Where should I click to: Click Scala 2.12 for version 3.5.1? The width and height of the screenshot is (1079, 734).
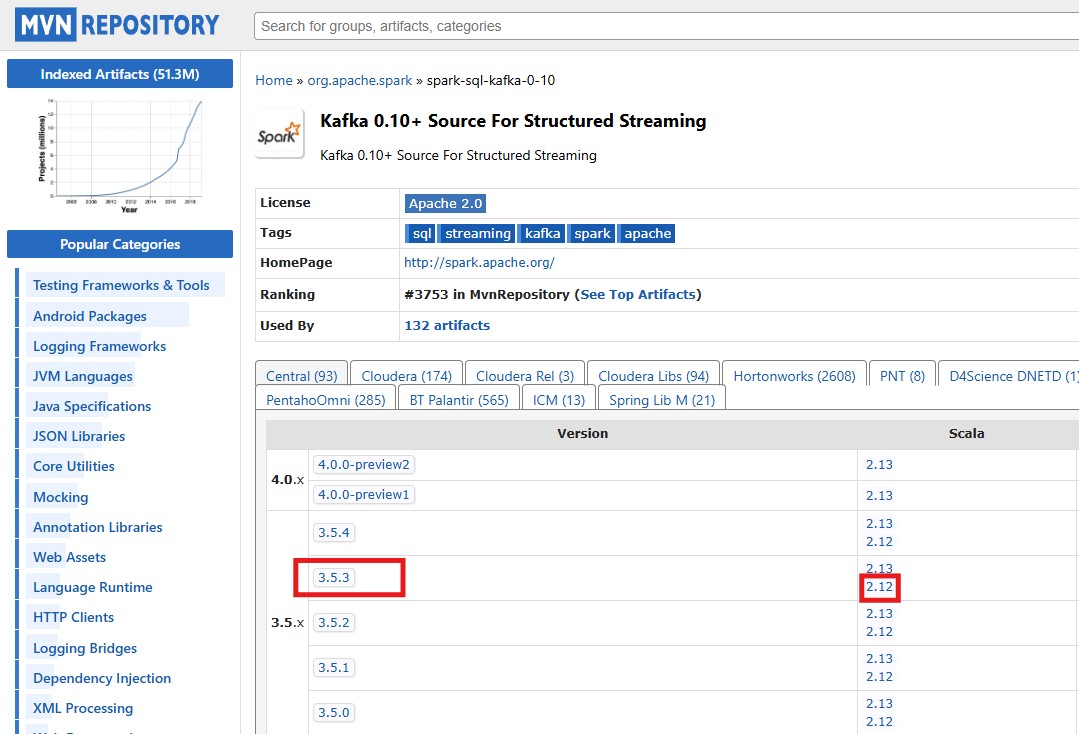(x=879, y=677)
